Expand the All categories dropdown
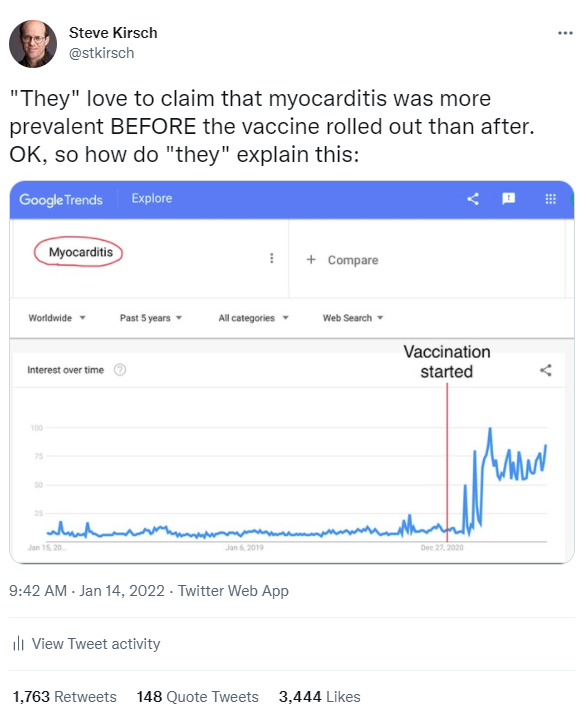Viewport: 586px width, 714px height. pos(254,318)
